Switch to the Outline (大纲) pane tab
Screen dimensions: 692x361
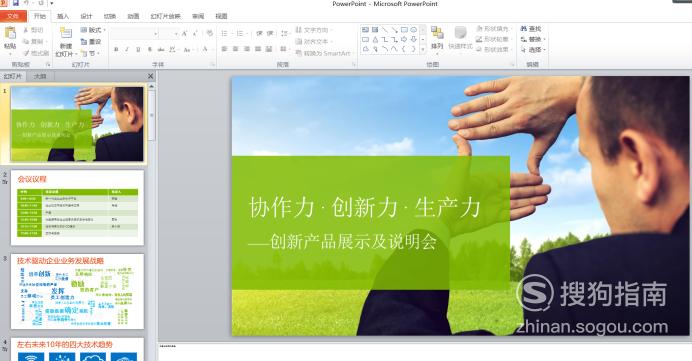point(40,76)
